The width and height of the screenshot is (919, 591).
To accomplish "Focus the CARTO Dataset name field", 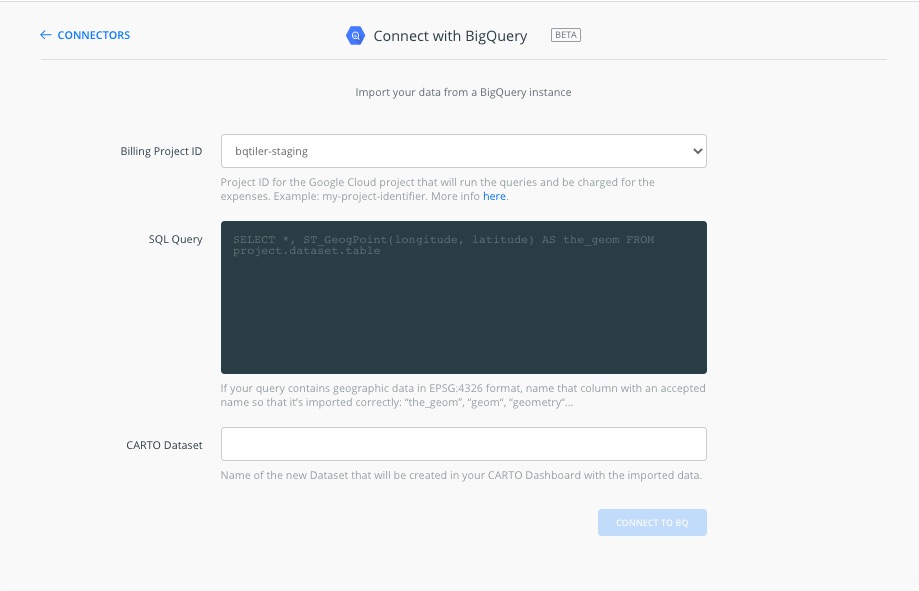I will (463, 443).
